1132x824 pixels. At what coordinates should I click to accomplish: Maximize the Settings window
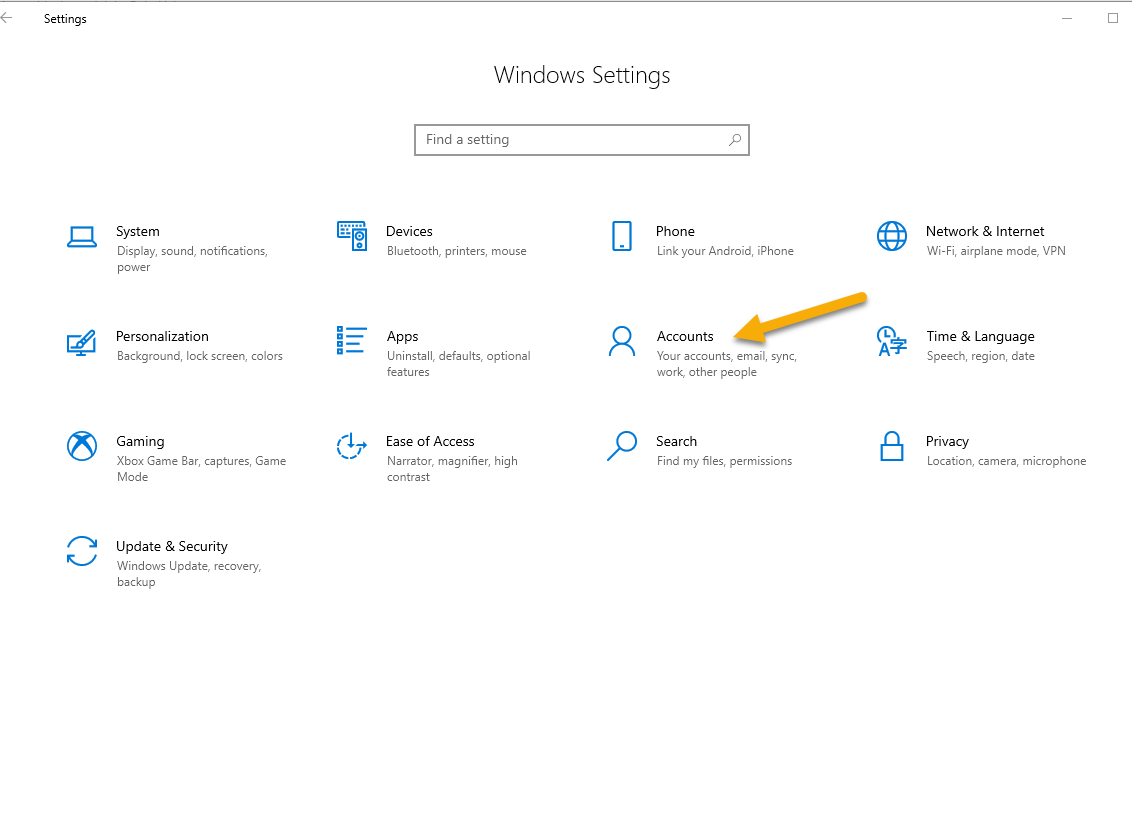[x=1113, y=18]
